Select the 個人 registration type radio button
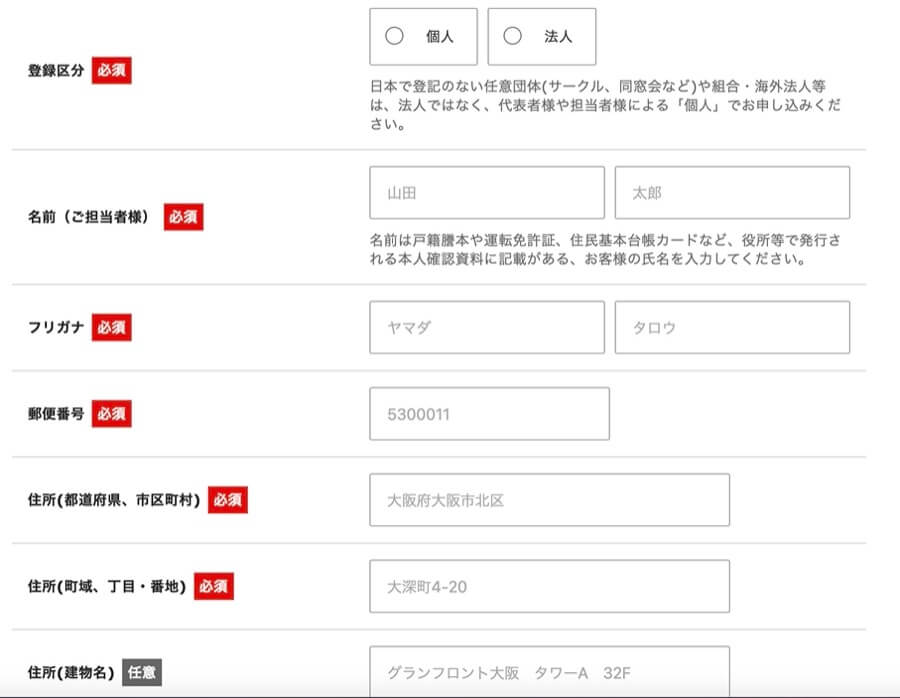This screenshot has width=900, height=698. [395, 37]
